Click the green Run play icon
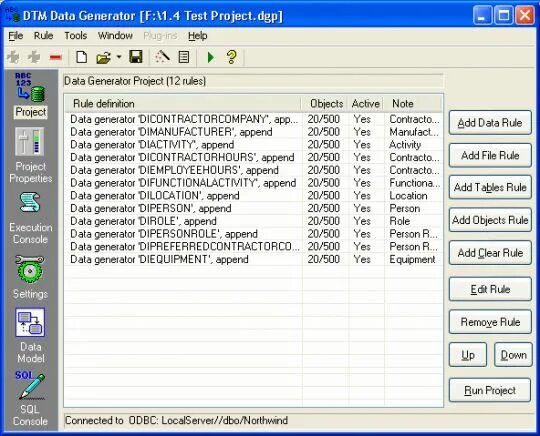Viewport: 540px width, 436px height. (x=210, y=57)
